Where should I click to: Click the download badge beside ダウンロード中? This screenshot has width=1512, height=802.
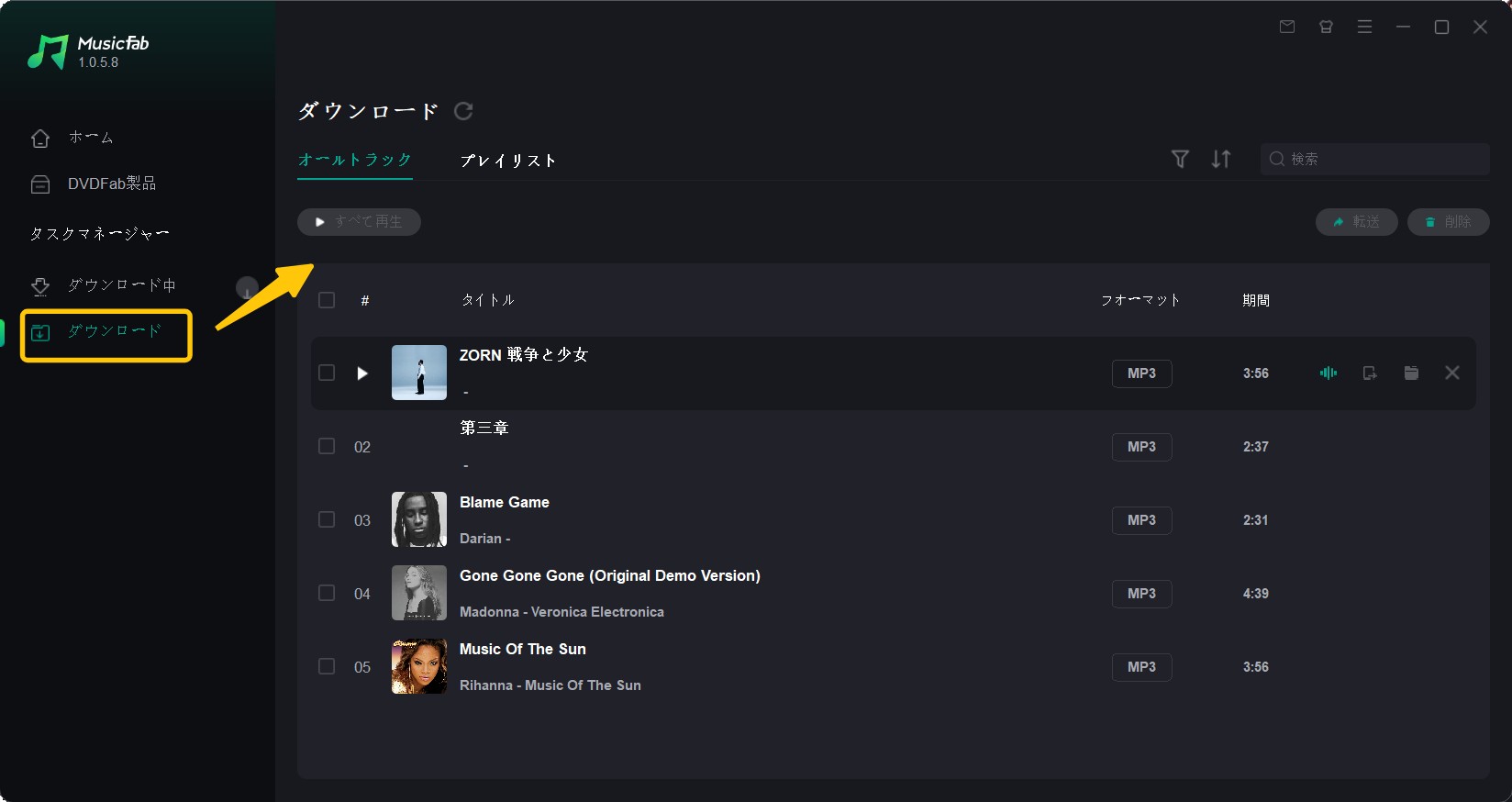247,288
